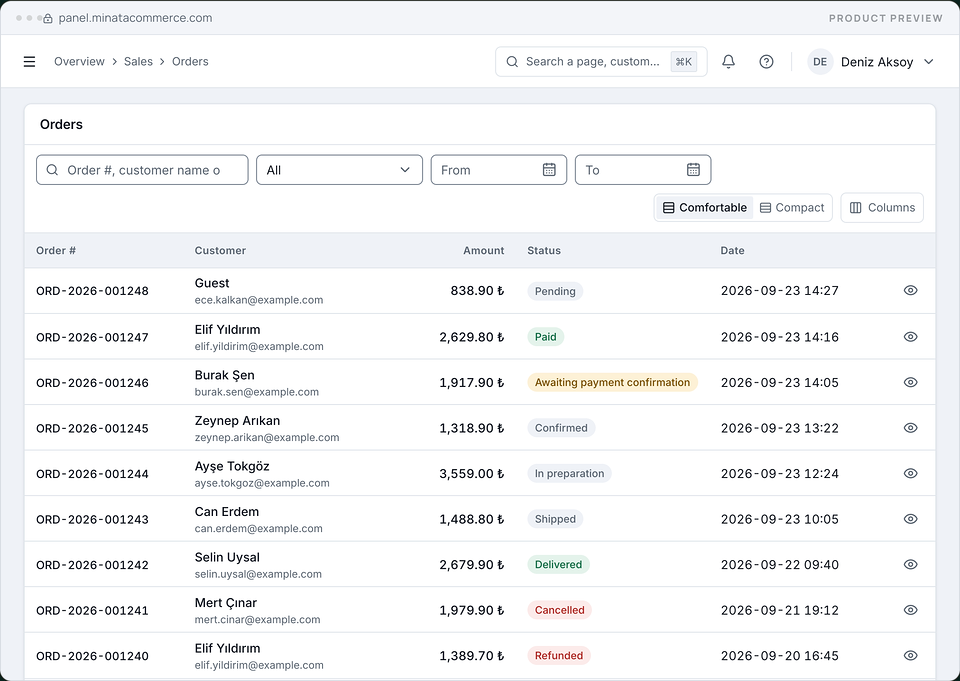The image size is (960, 681).
Task: Click customer name Ayşe Tokgöz
Action: pyautogui.click(x=232, y=467)
